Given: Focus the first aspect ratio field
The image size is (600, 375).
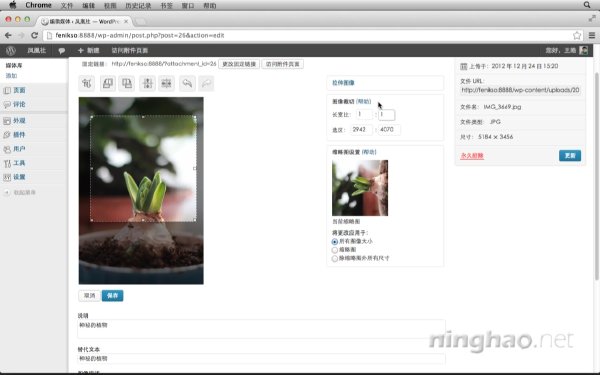Looking at the screenshot, I should [x=364, y=114].
